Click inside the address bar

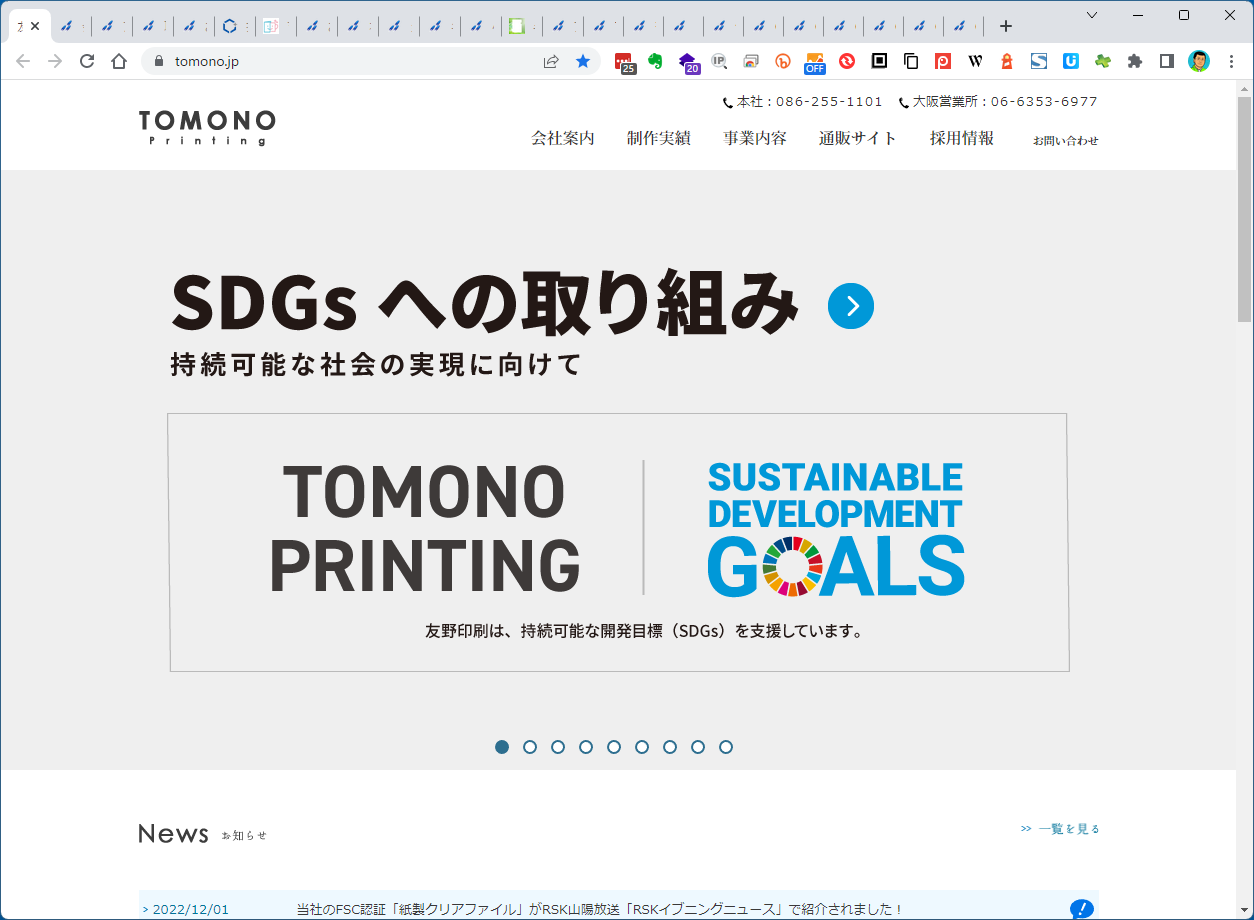pos(300,61)
